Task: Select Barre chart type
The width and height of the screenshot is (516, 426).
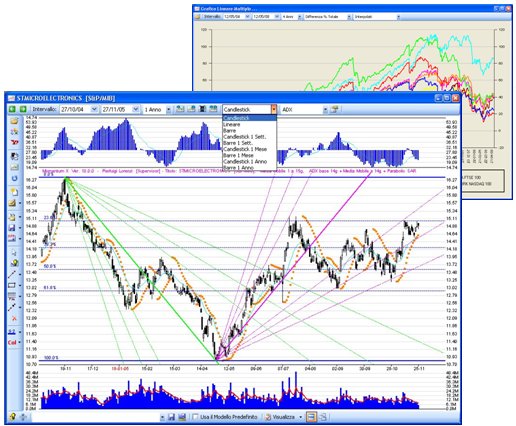Action: 249,131
